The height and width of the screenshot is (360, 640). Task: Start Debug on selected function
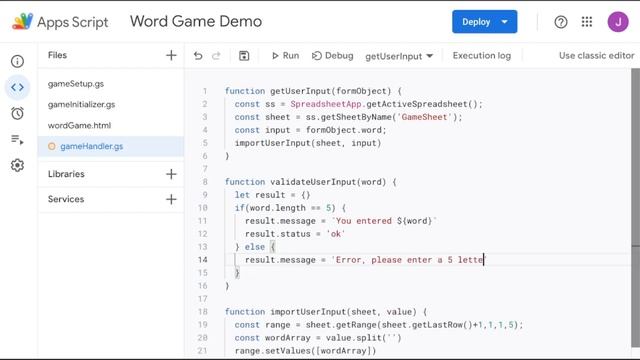(332, 56)
